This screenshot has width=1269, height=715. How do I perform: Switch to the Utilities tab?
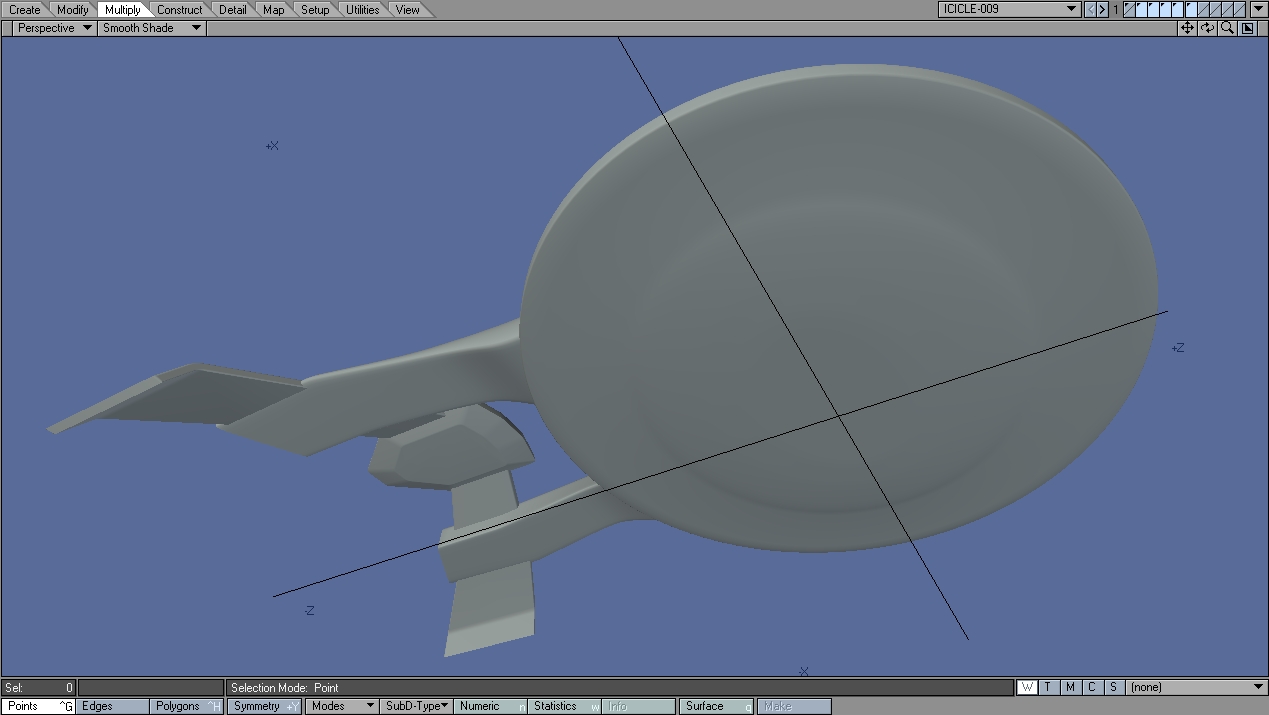362,10
